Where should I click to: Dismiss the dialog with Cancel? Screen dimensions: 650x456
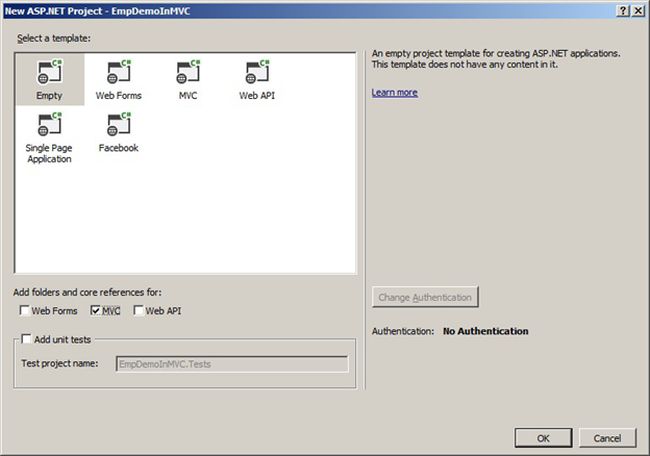[x=607, y=438]
